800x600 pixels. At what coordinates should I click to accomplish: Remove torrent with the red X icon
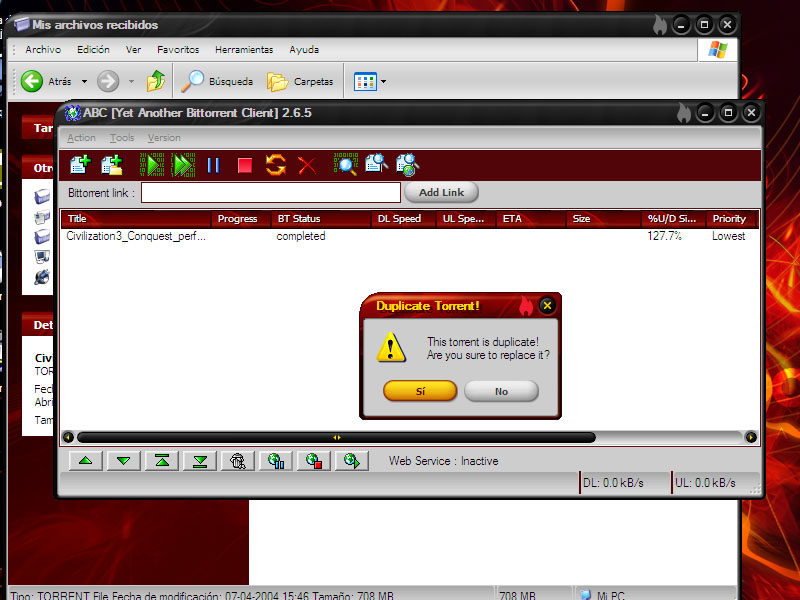pos(307,165)
